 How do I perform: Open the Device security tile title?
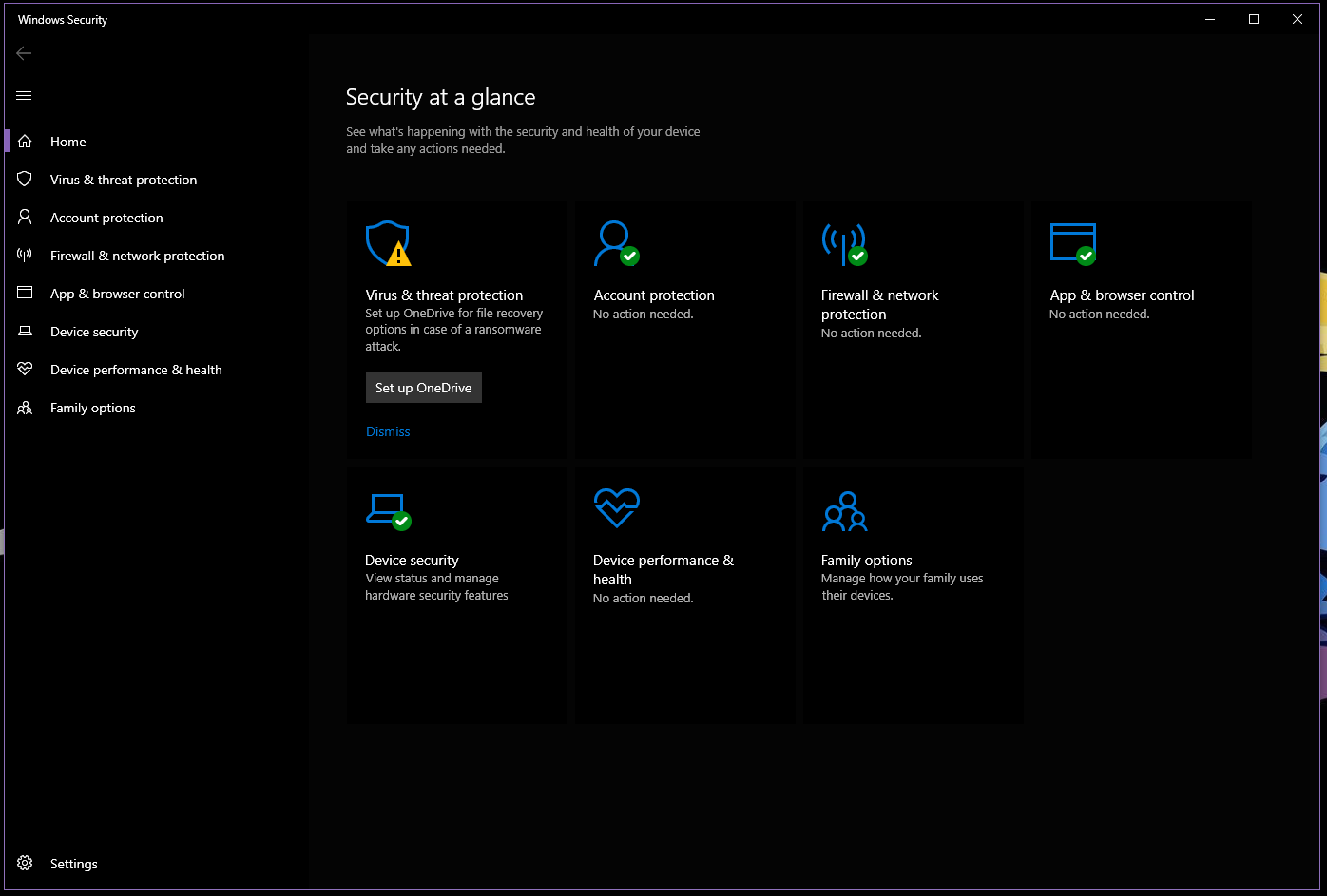(x=412, y=561)
